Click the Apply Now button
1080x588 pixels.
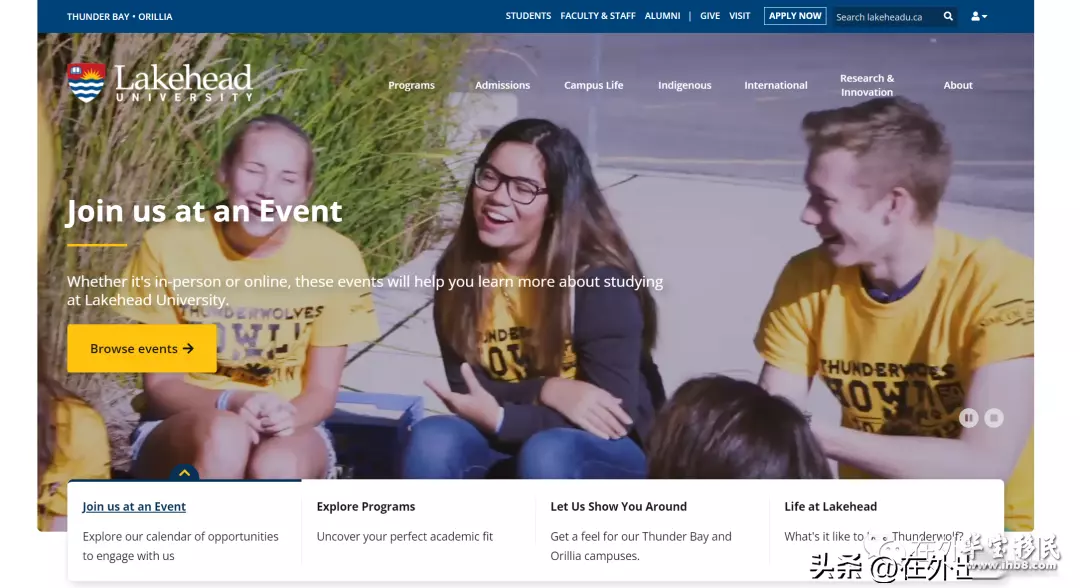click(x=795, y=16)
